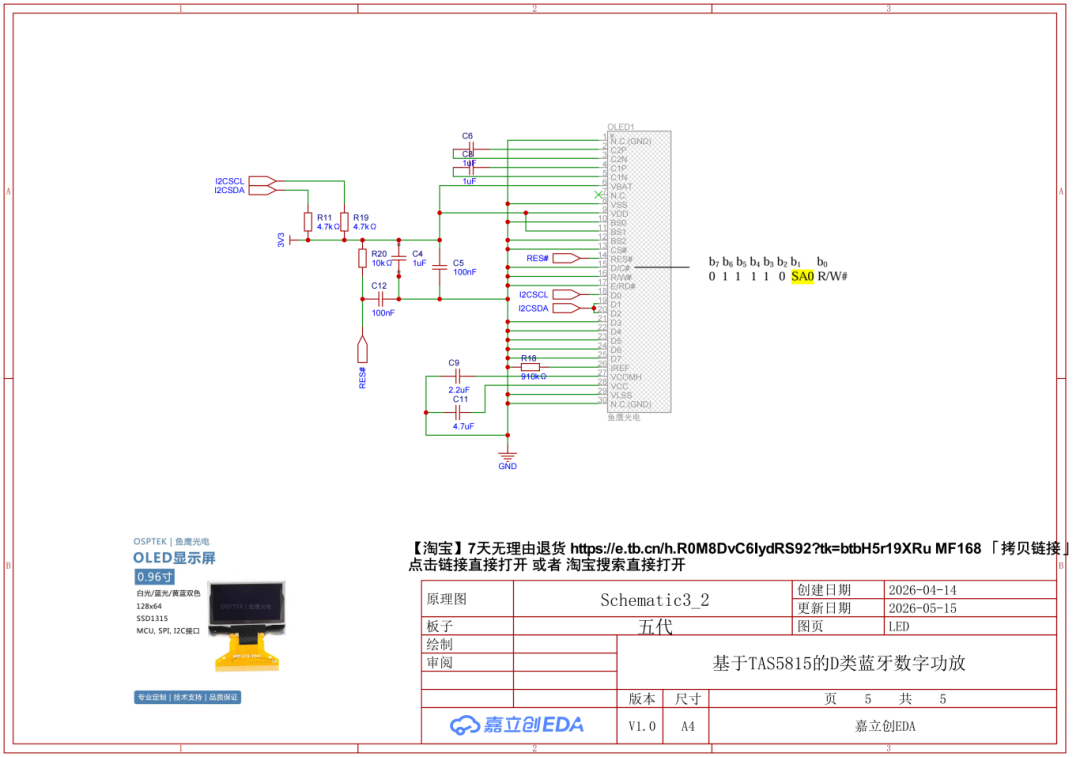Select capacitor C9 2.2uF symbol
Image resolution: width=1080 pixels, height=757 pixels.
pos(457,376)
